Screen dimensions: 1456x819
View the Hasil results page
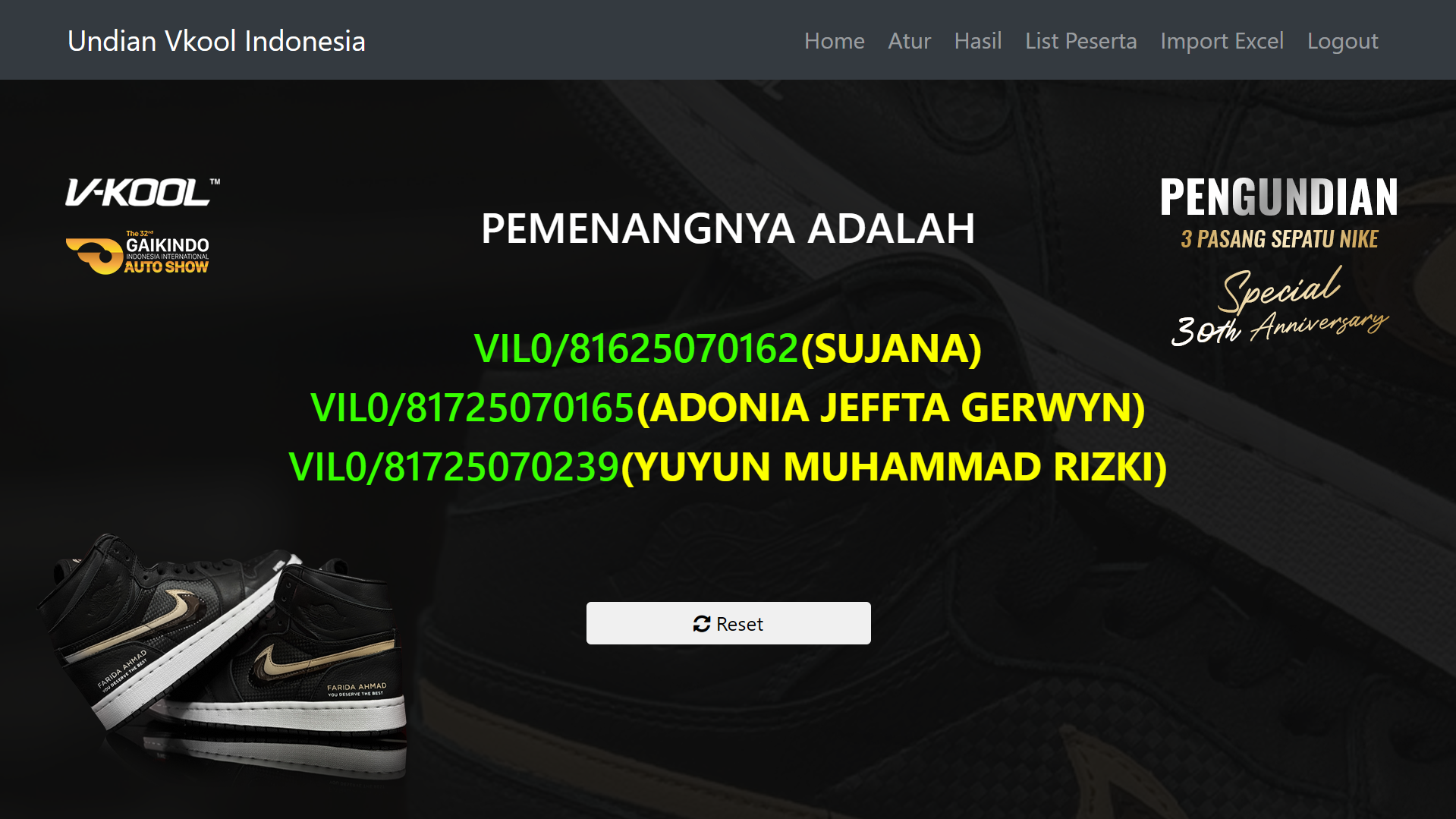pos(978,41)
